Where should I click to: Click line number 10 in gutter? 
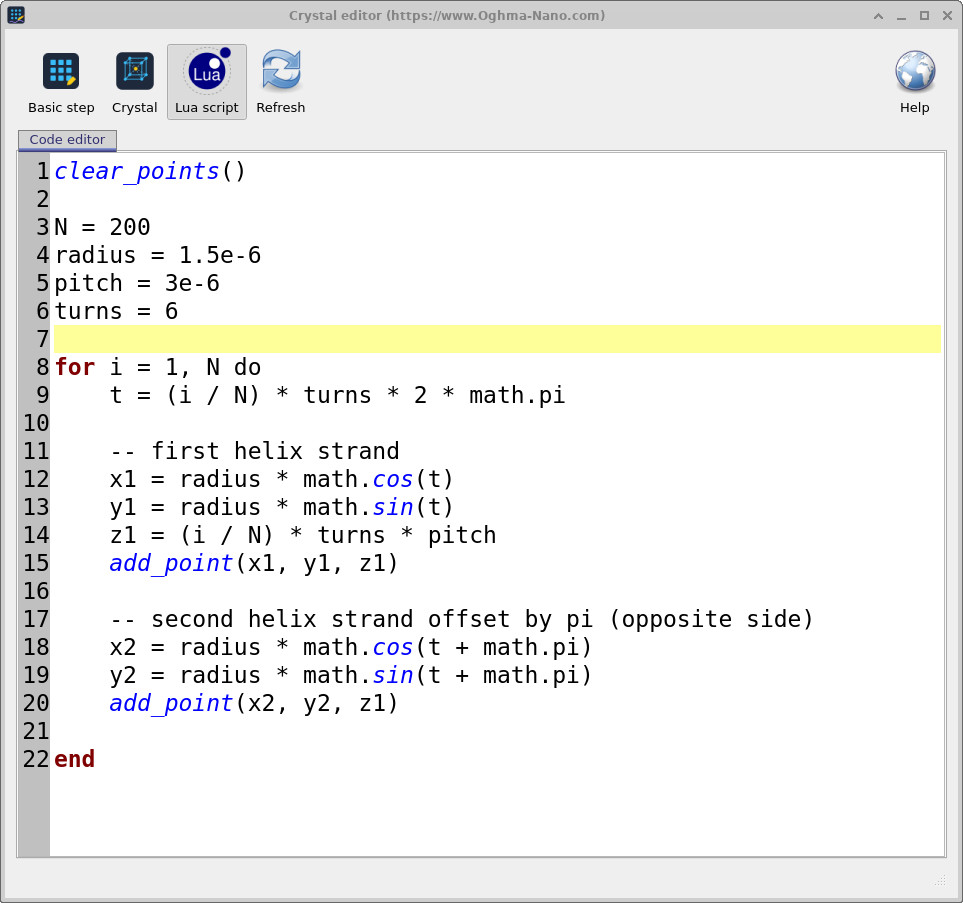[36, 423]
